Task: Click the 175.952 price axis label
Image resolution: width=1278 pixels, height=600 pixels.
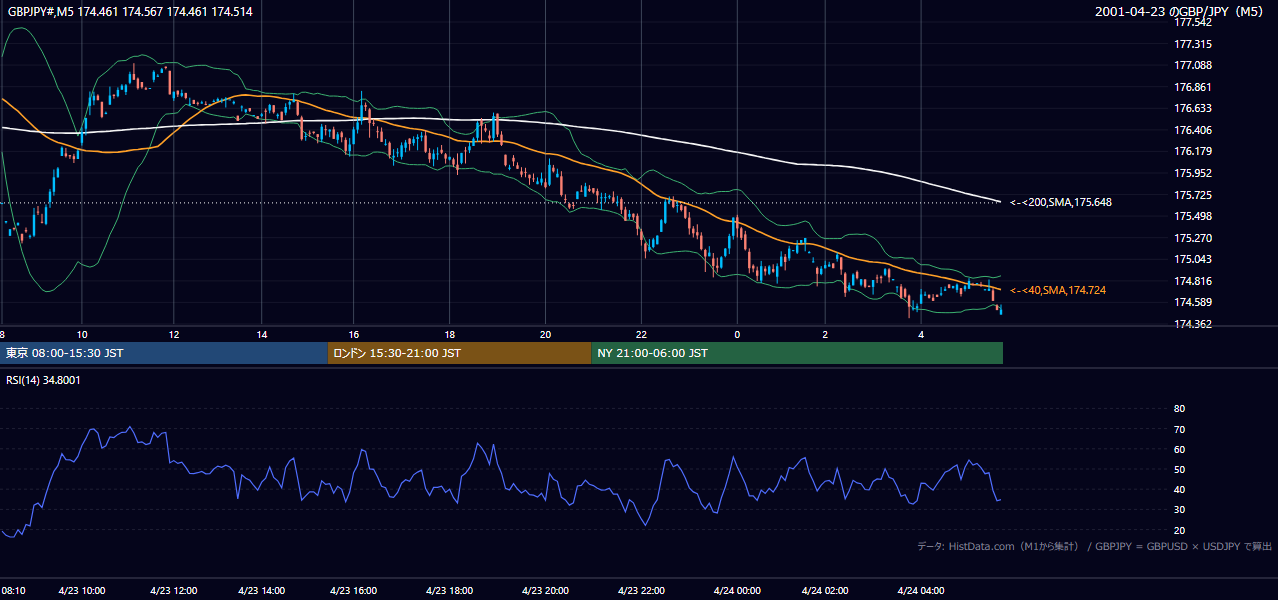Action: [1193, 173]
